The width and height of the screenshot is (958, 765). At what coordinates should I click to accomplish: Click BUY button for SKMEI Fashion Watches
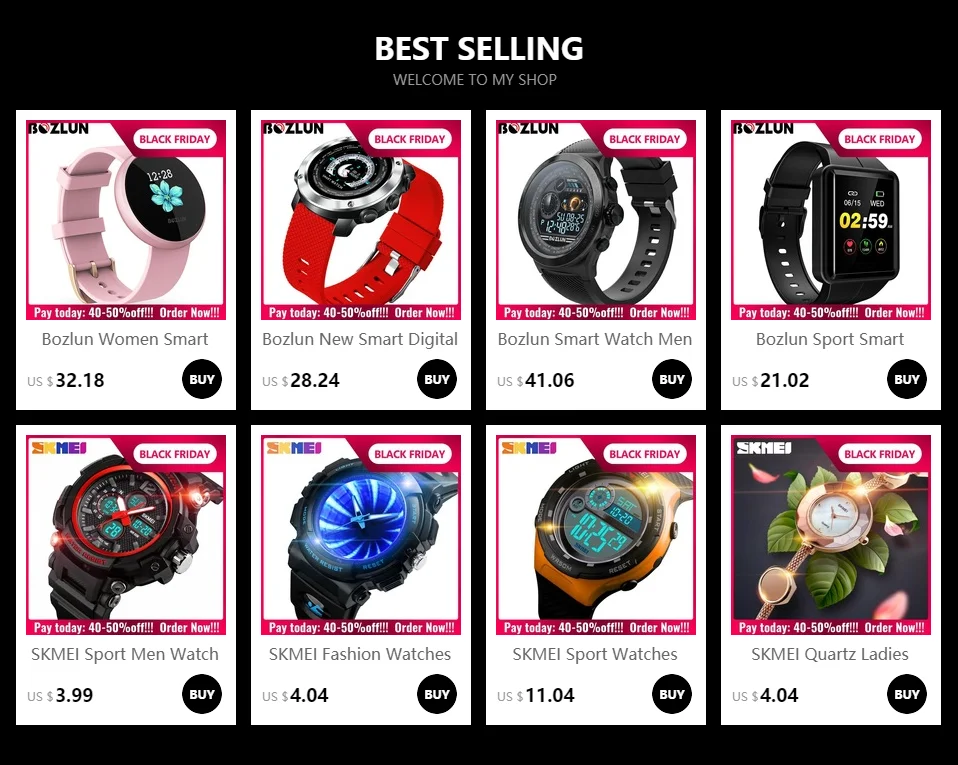pyautogui.click(x=437, y=694)
